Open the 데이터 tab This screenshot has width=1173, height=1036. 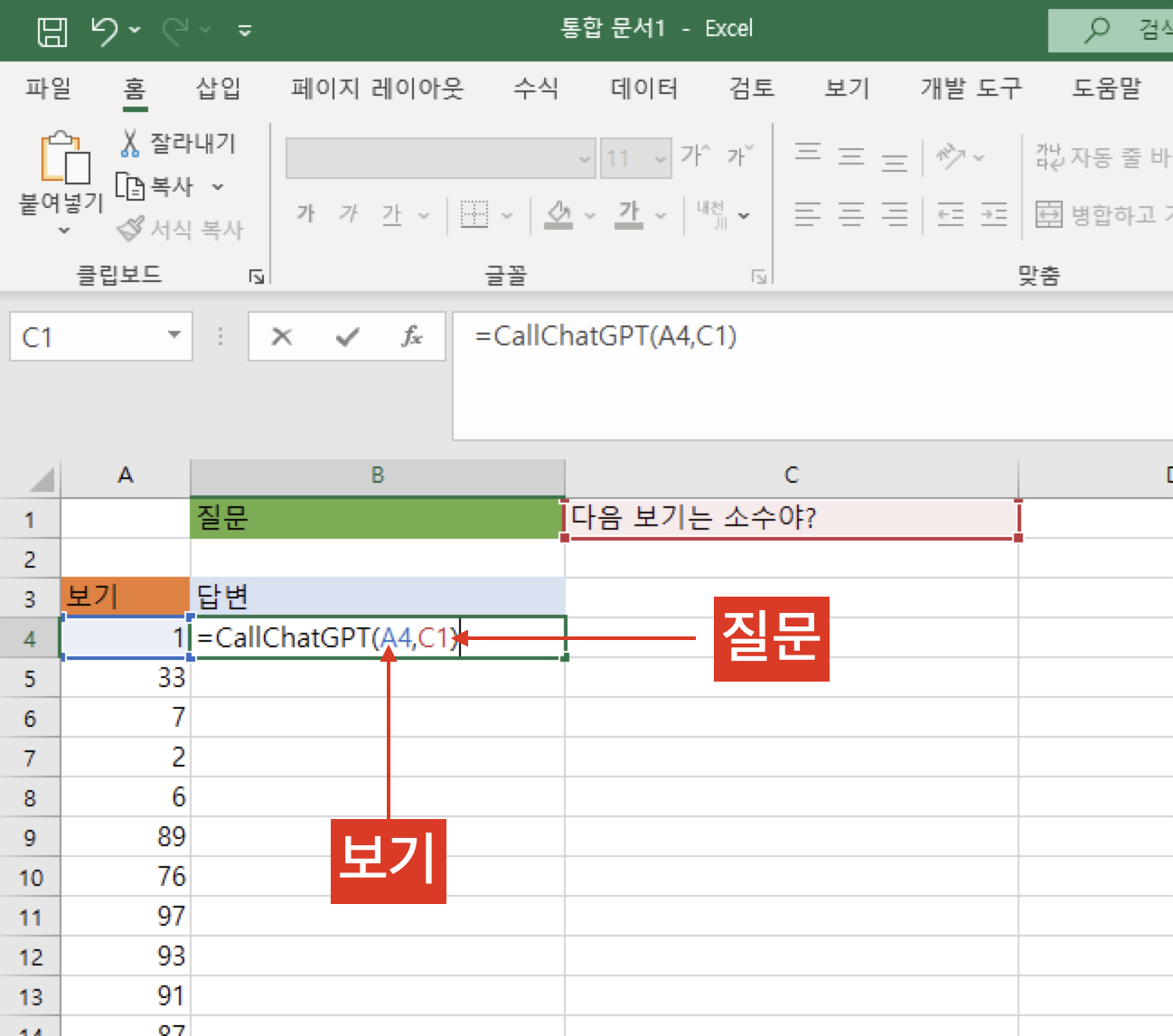coord(644,88)
